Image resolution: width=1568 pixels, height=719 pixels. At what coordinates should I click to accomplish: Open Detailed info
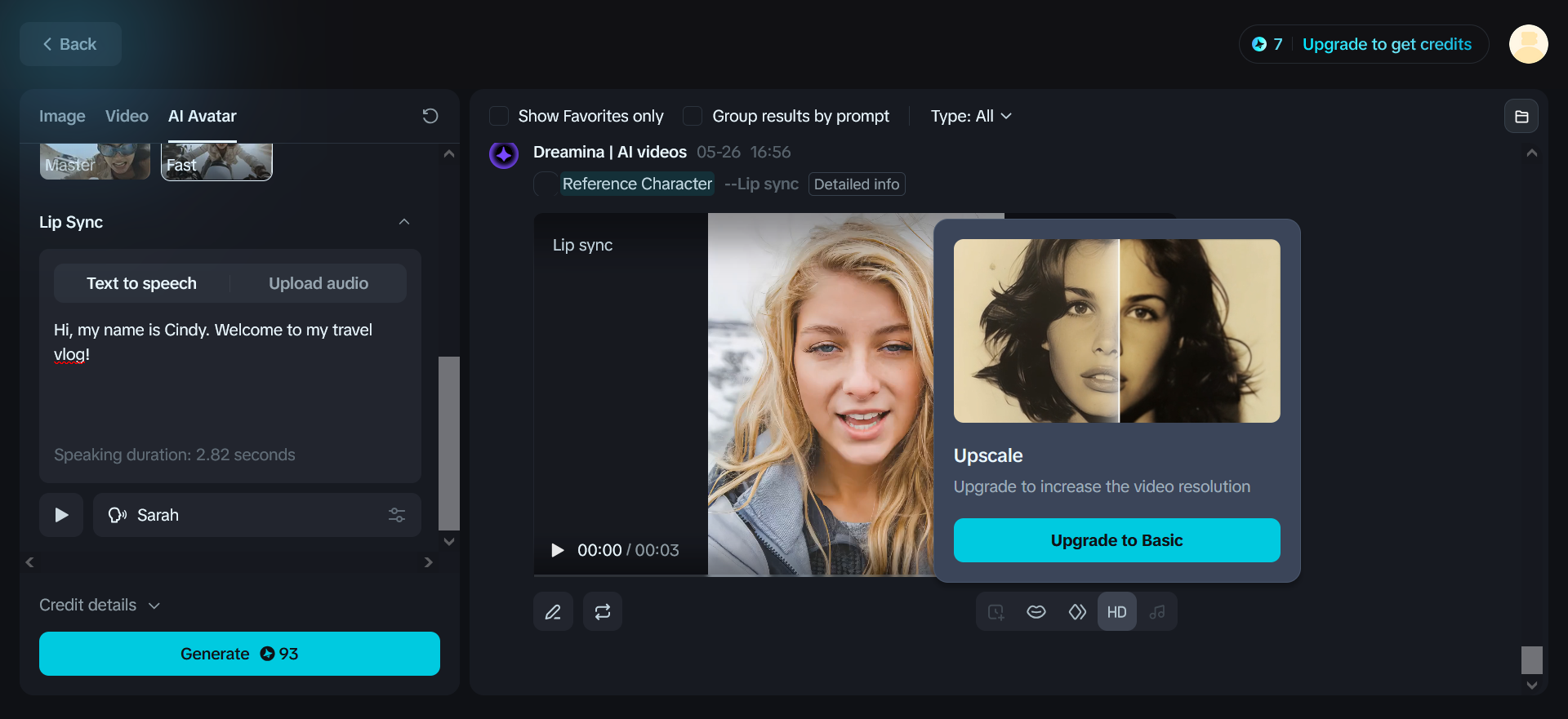click(x=857, y=184)
